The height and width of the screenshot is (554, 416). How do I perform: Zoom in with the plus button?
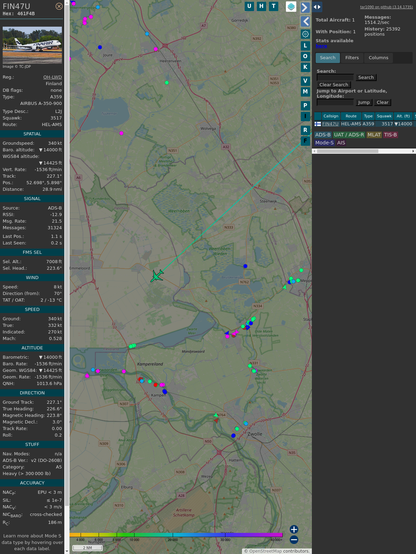pyautogui.click(x=294, y=529)
